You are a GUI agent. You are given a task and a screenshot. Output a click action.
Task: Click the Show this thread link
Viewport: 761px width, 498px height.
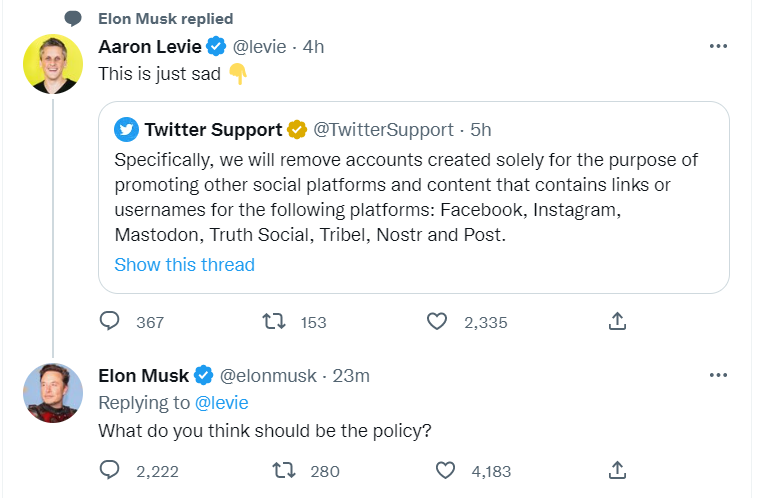point(185,265)
